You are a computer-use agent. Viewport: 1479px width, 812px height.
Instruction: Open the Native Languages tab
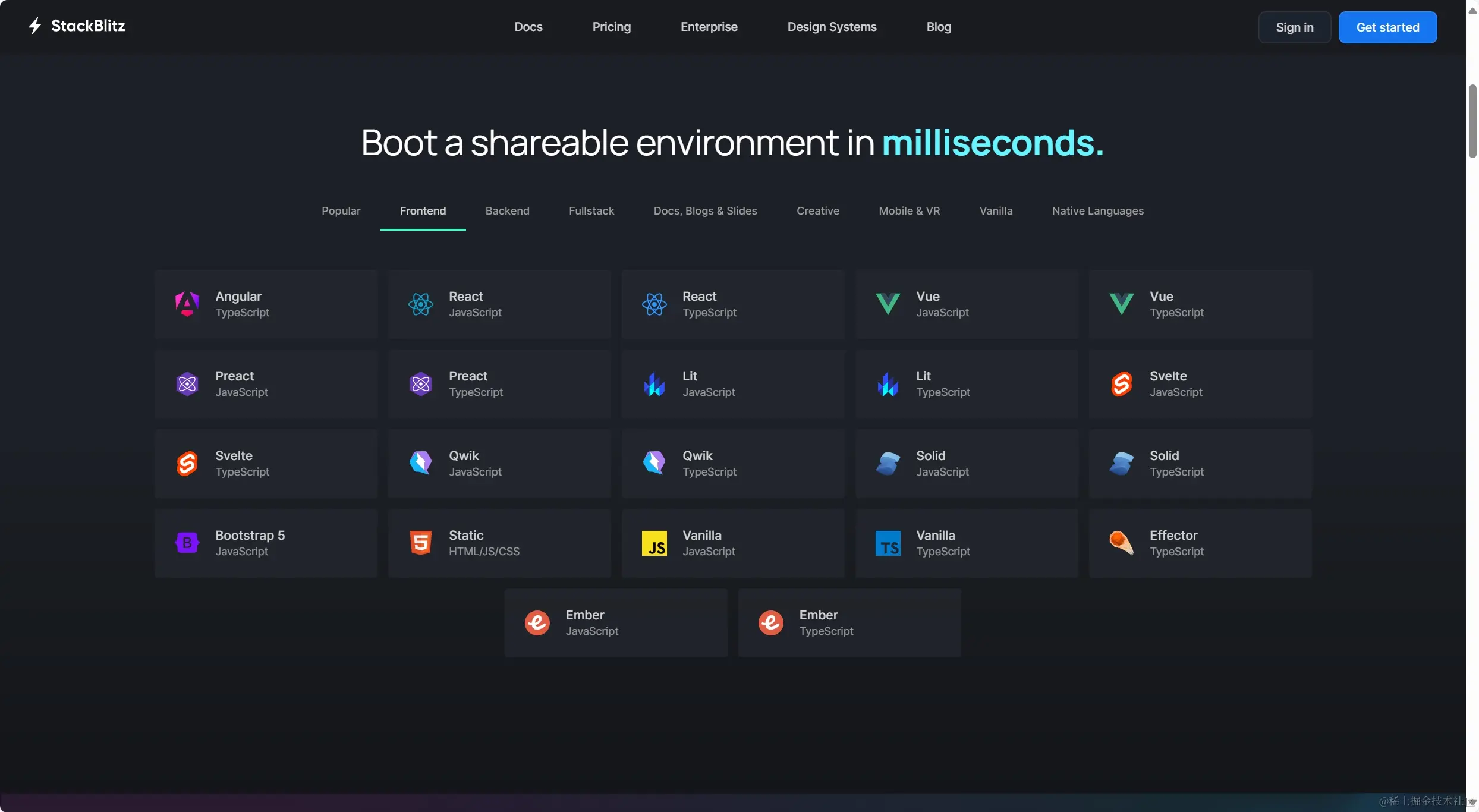tap(1097, 211)
